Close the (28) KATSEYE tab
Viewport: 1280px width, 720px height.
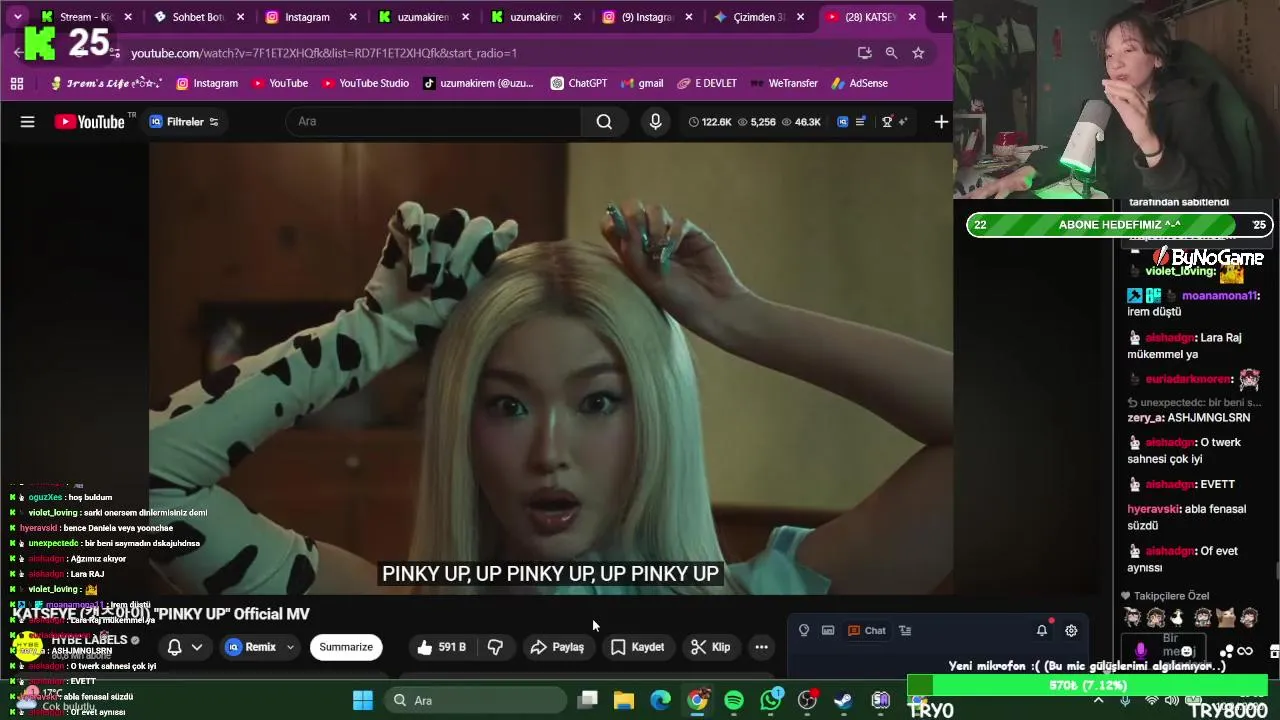(912, 17)
